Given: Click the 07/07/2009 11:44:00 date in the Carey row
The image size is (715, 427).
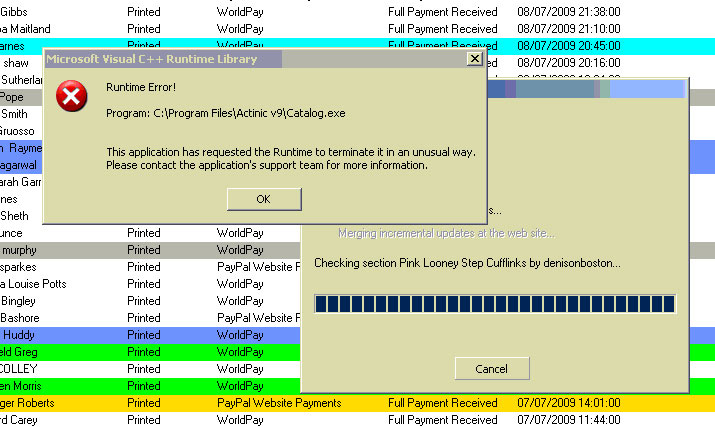Looking at the screenshot, I should click(568, 420).
